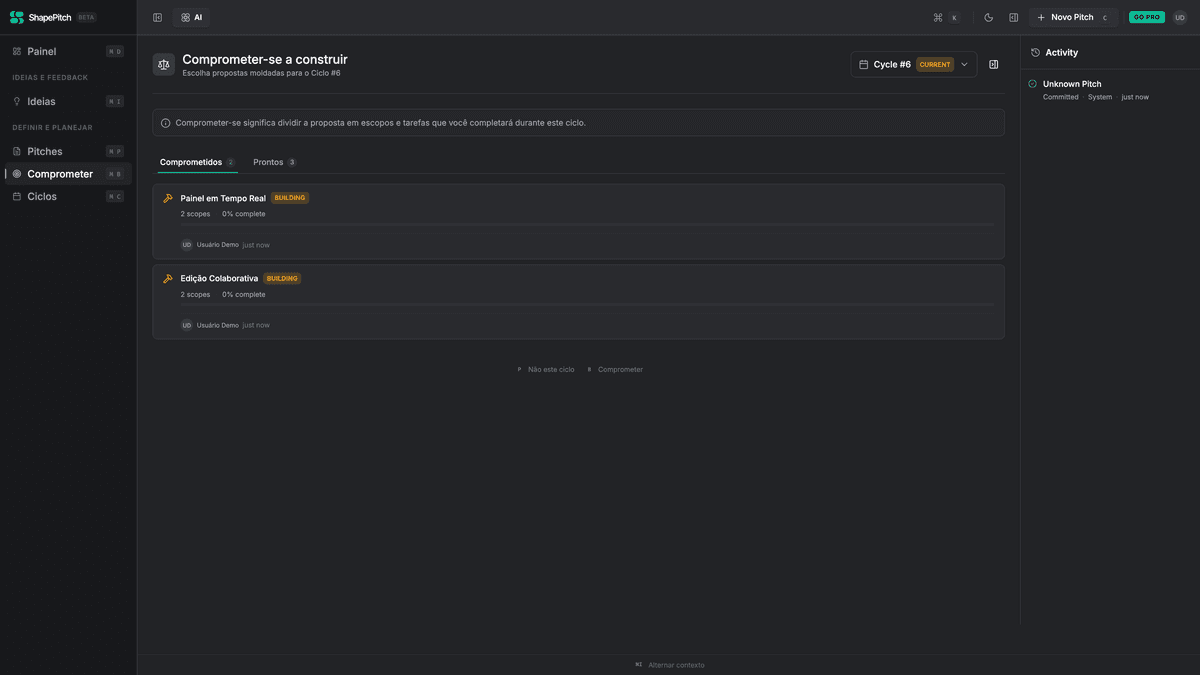
Task: Open the AI assistant from the top toolbar
Action: (x=189, y=17)
